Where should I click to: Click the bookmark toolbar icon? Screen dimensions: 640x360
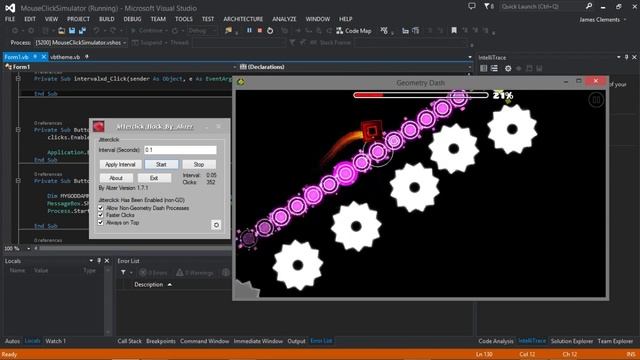pyautogui.click(x=454, y=31)
